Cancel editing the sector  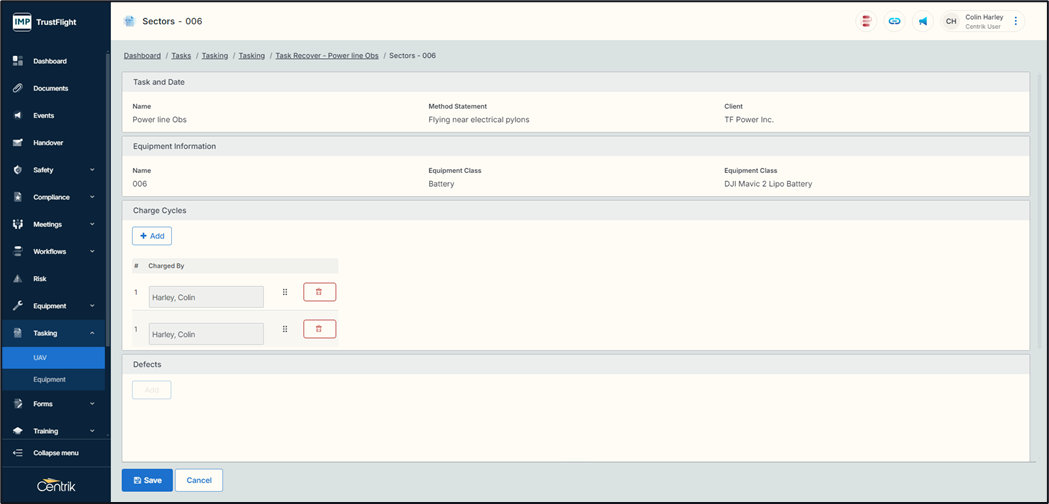(199, 480)
